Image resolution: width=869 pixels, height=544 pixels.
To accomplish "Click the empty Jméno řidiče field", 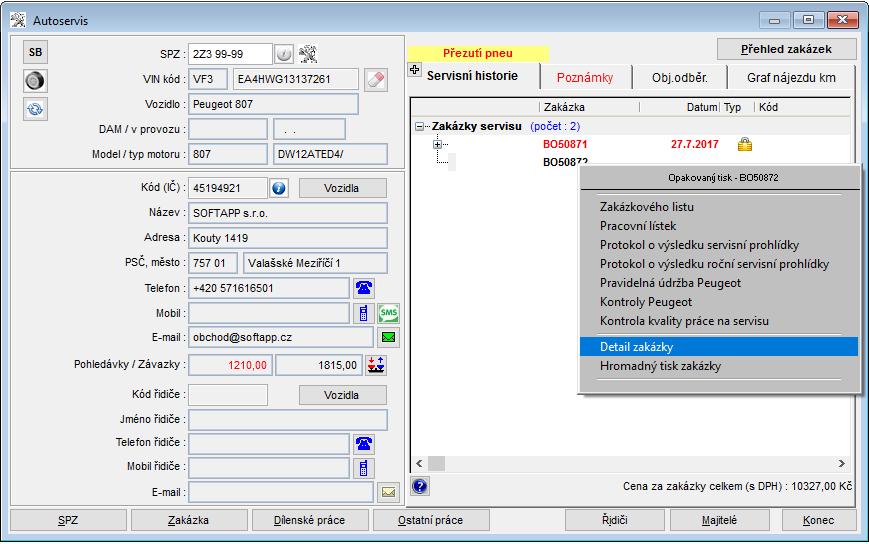I will pyautogui.click(x=288, y=419).
